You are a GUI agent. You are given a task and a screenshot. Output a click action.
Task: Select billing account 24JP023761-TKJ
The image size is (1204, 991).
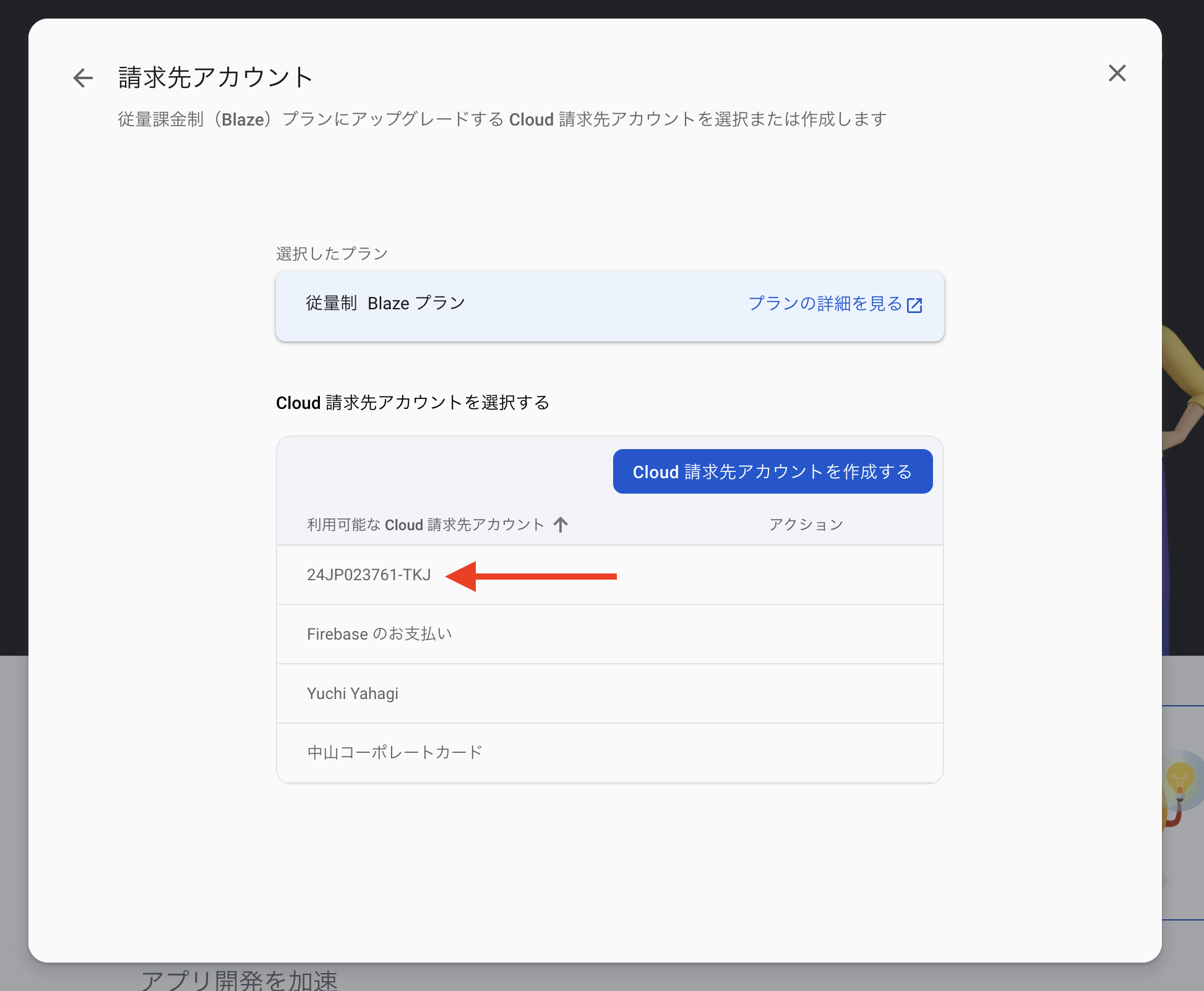(369, 575)
